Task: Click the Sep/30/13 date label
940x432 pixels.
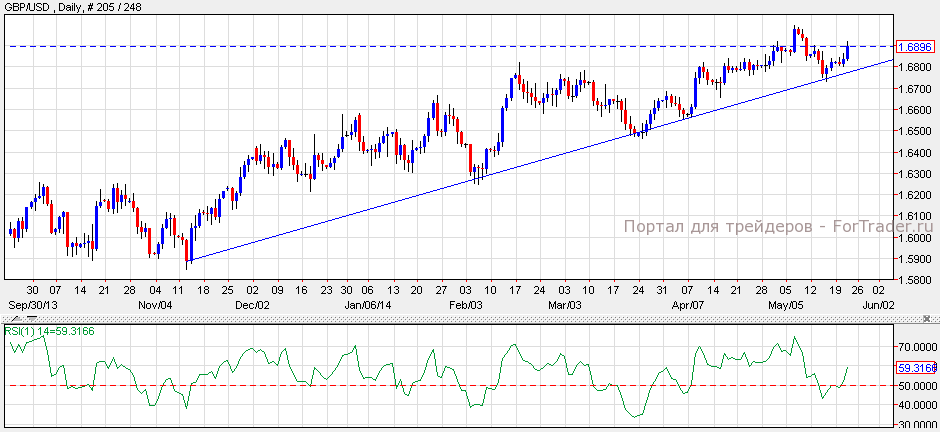Action: coord(33,304)
